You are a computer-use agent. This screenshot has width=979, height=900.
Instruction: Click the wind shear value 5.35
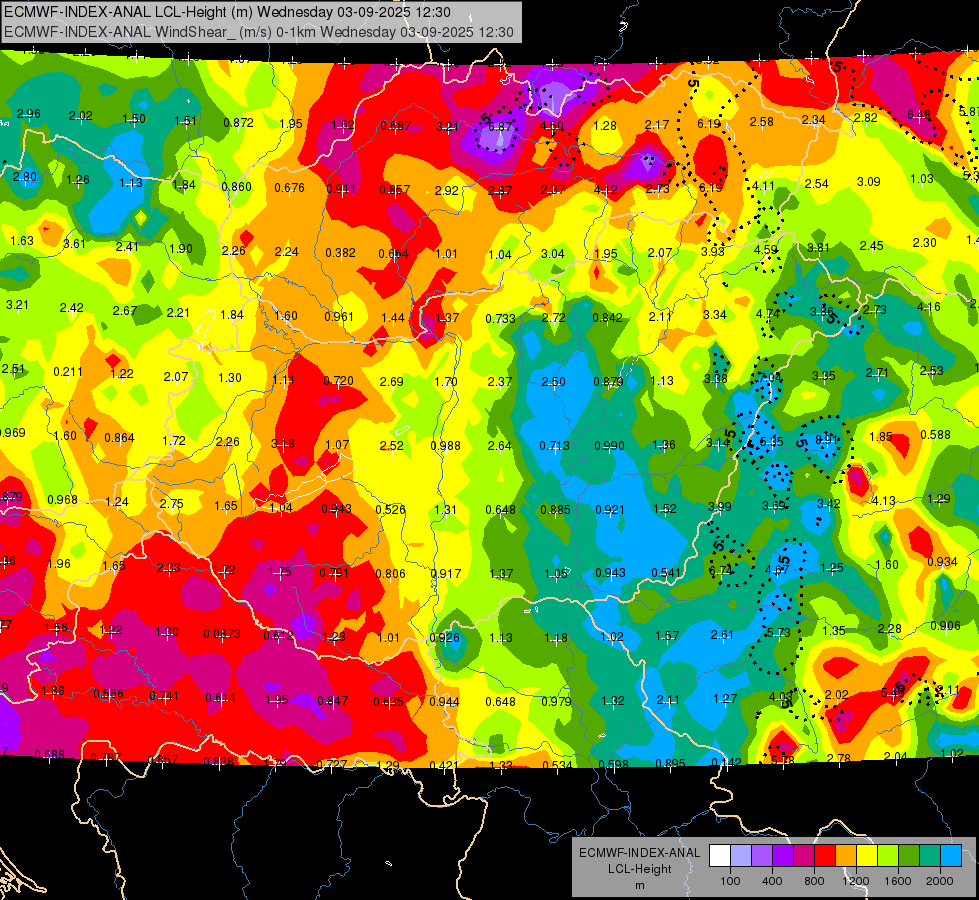[x=772, y=442]
